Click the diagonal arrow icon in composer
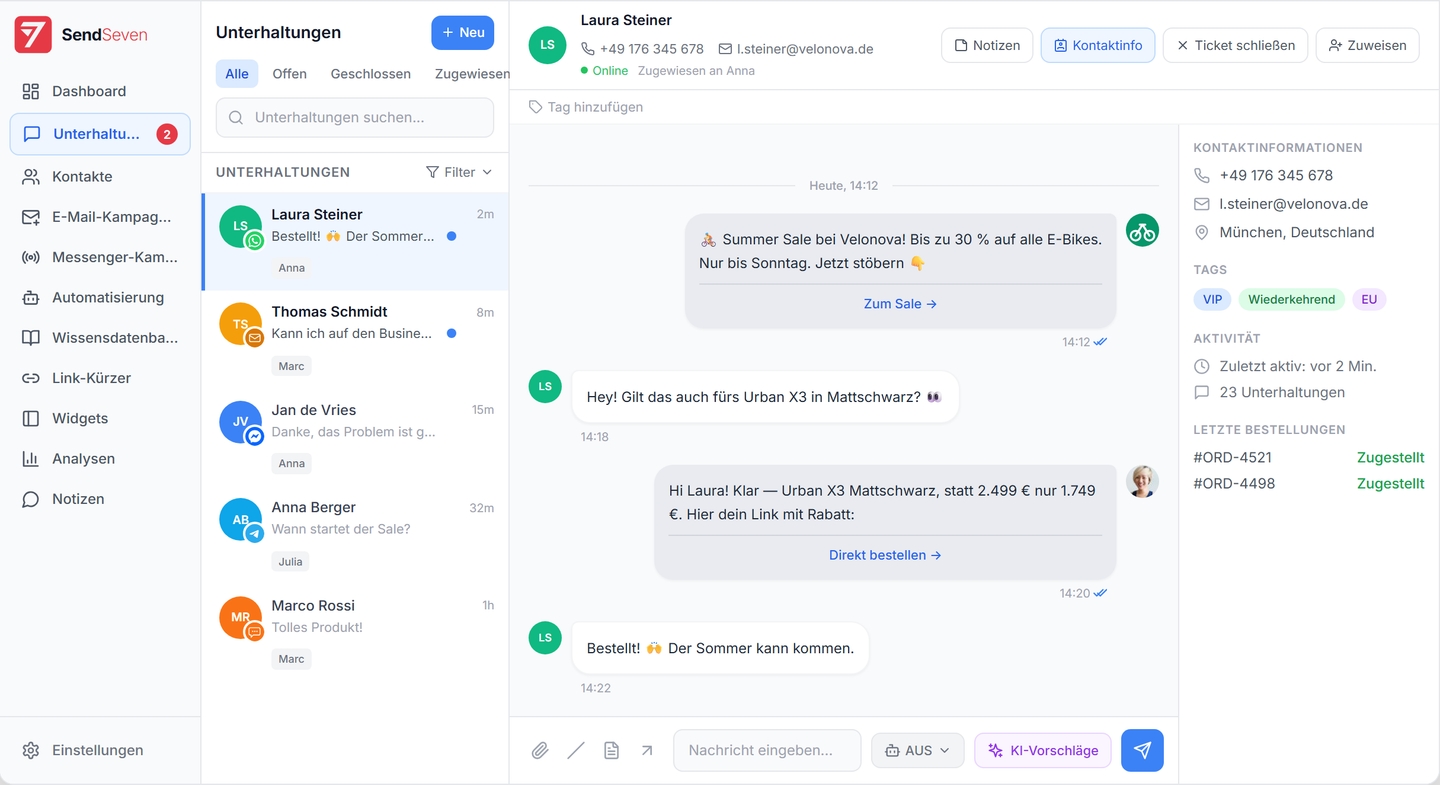 pos(647,750)
